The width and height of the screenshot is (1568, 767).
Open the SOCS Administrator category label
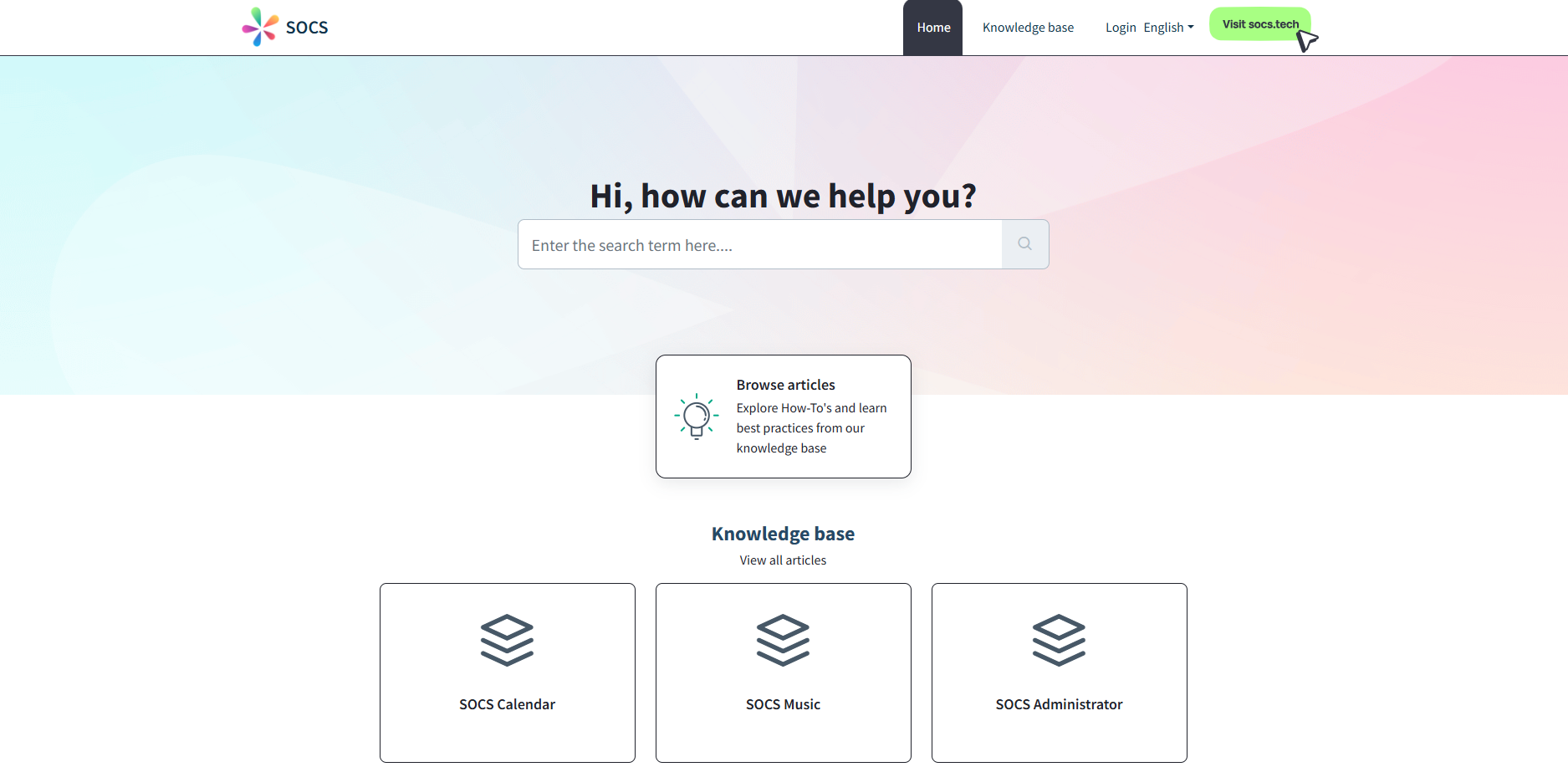coord(1059,704)
